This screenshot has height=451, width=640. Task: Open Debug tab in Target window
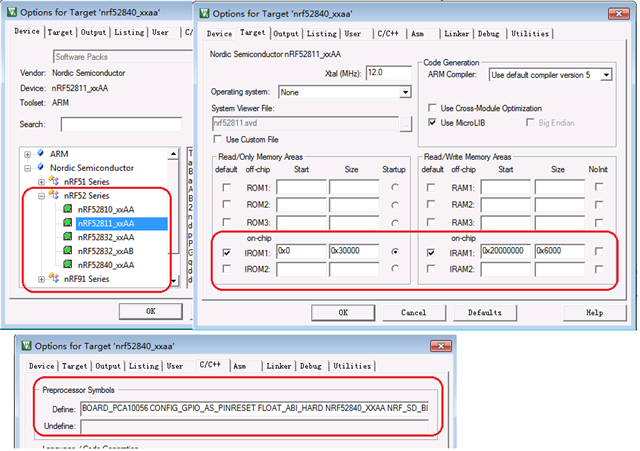click(x=488, y=34)
